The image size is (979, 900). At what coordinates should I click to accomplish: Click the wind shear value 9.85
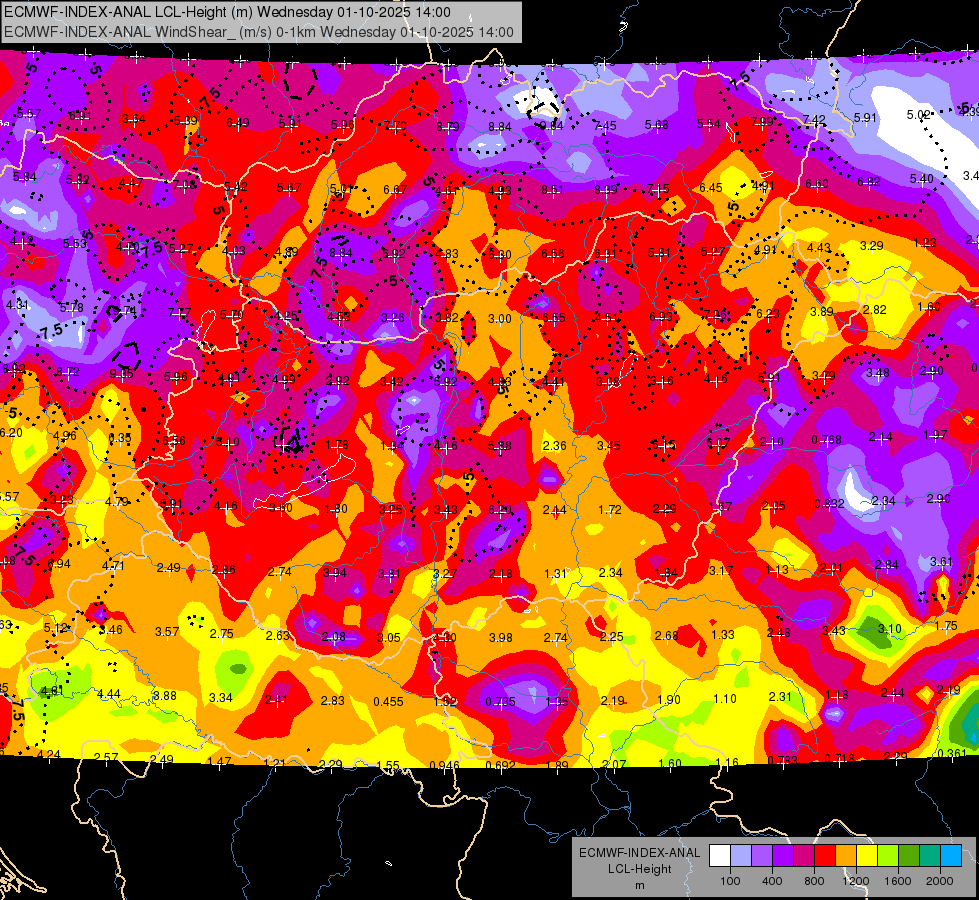point(122,373)
